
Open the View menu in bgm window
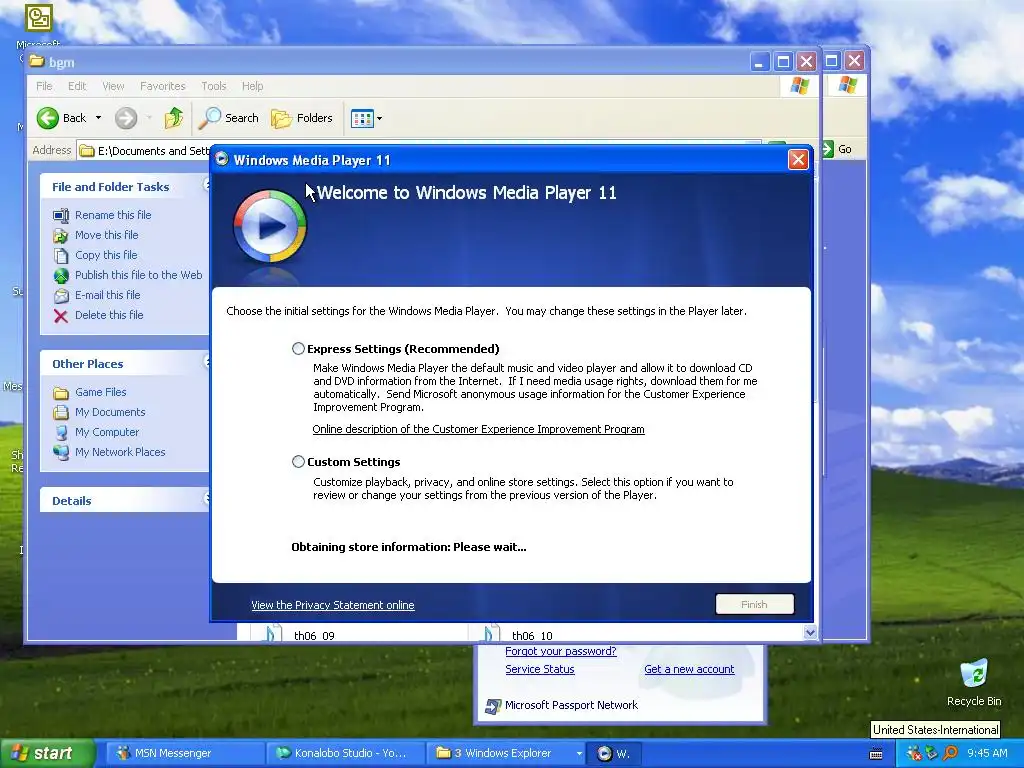(113, 86)
